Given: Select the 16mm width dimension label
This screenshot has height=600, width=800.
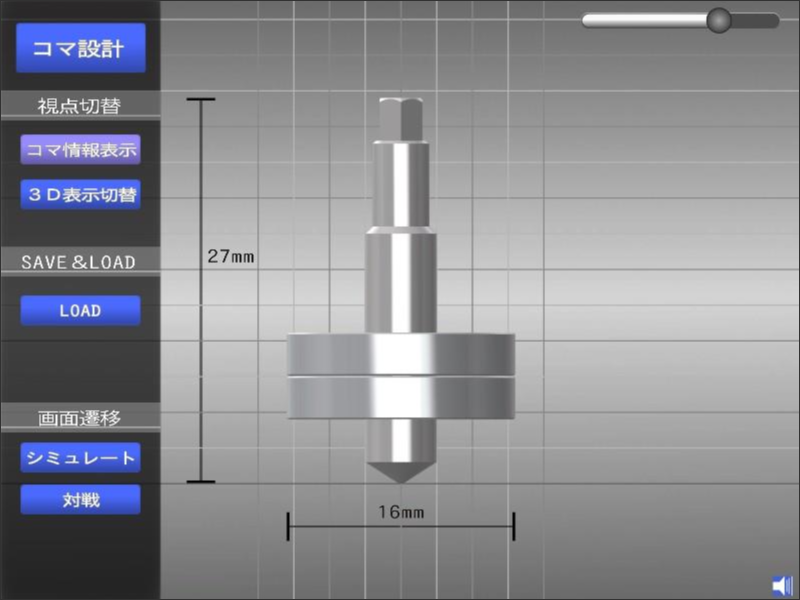Looking at the screenshot, I should [401, 512].
